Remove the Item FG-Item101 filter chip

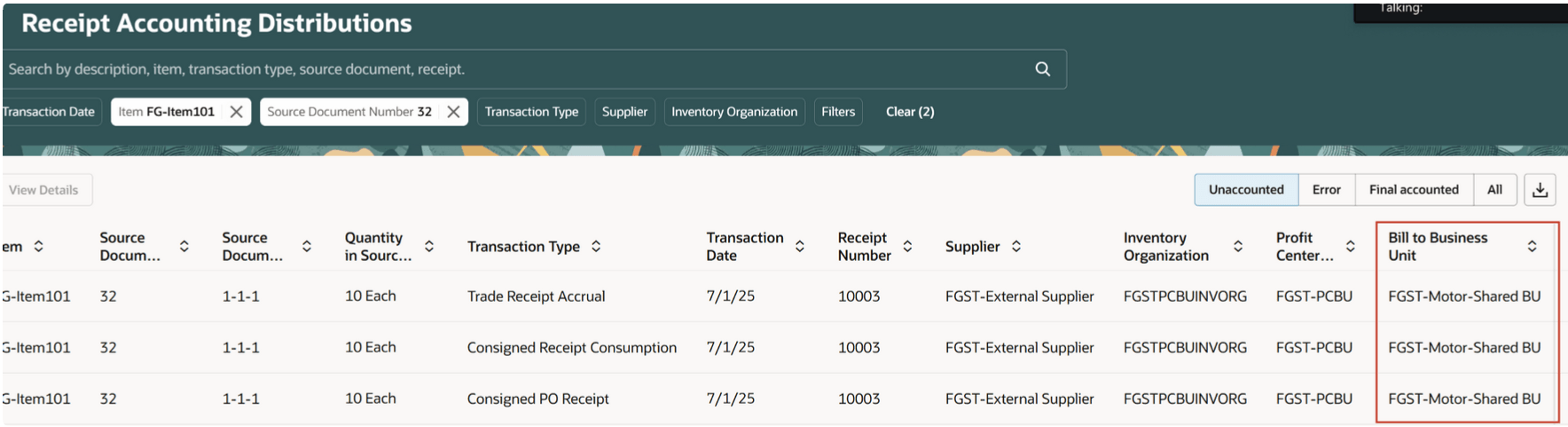pos(236,112)
